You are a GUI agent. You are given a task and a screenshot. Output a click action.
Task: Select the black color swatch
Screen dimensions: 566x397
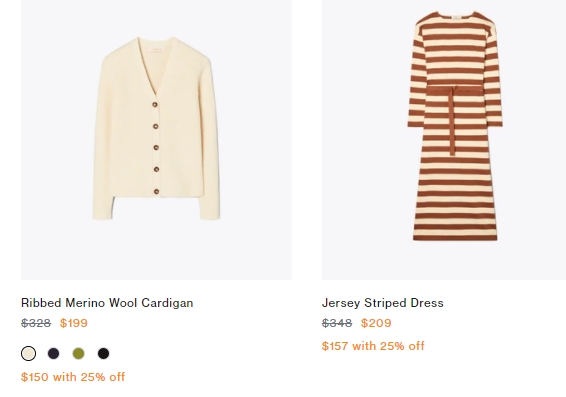point(103,353)
